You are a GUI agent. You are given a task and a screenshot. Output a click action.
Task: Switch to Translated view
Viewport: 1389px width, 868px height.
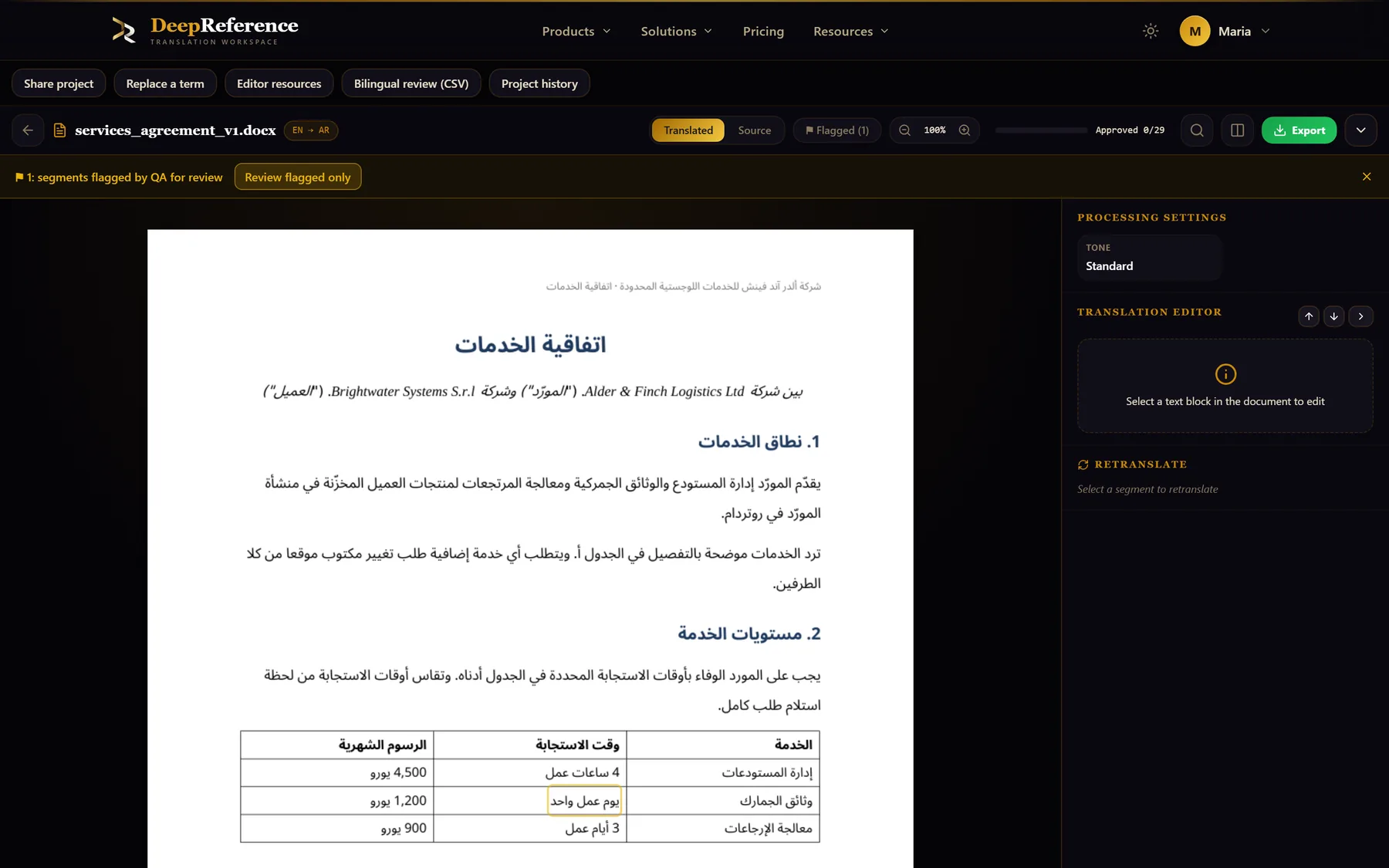pyautogui.click(x=688, y=130)
